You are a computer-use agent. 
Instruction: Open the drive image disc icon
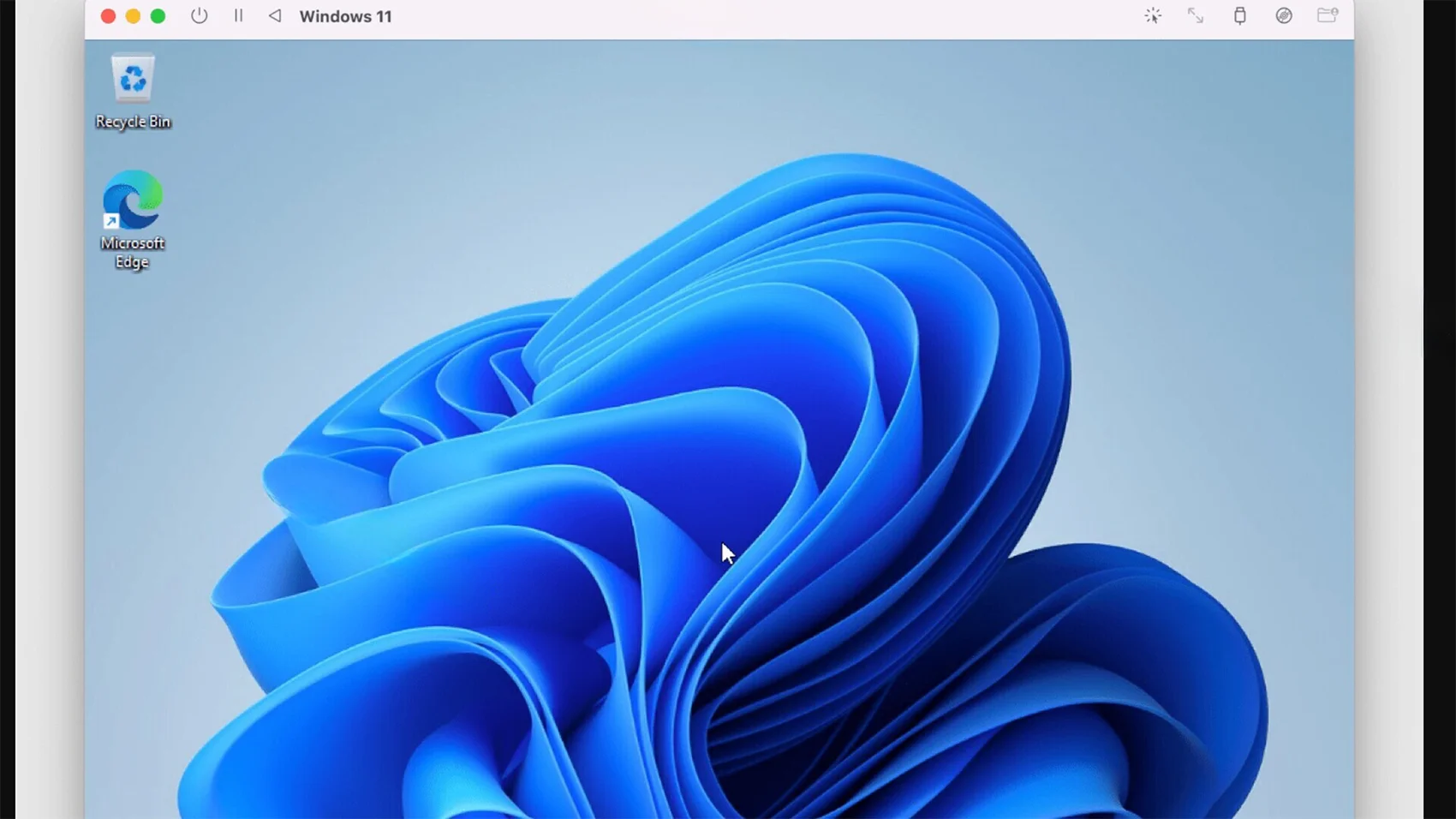1283,16
